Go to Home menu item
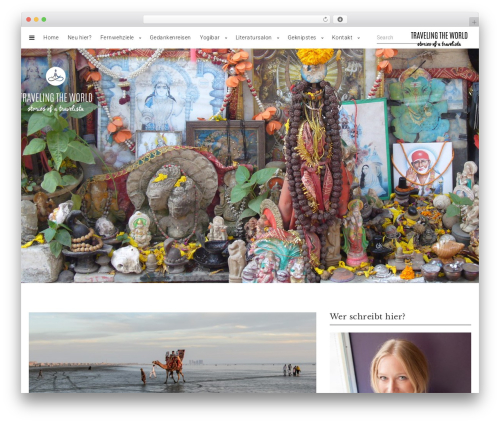This screenshot has width=500, height=423. point(51,38)
